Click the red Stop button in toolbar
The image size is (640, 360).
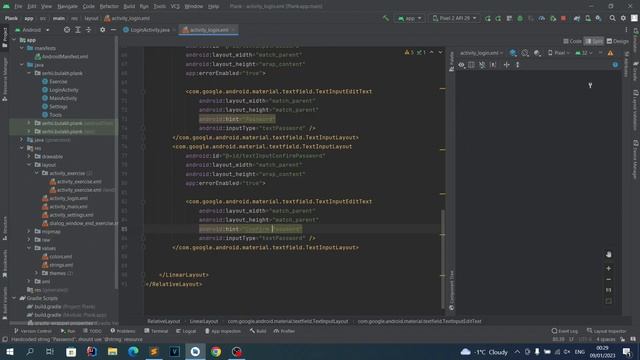tap(563, 18)
